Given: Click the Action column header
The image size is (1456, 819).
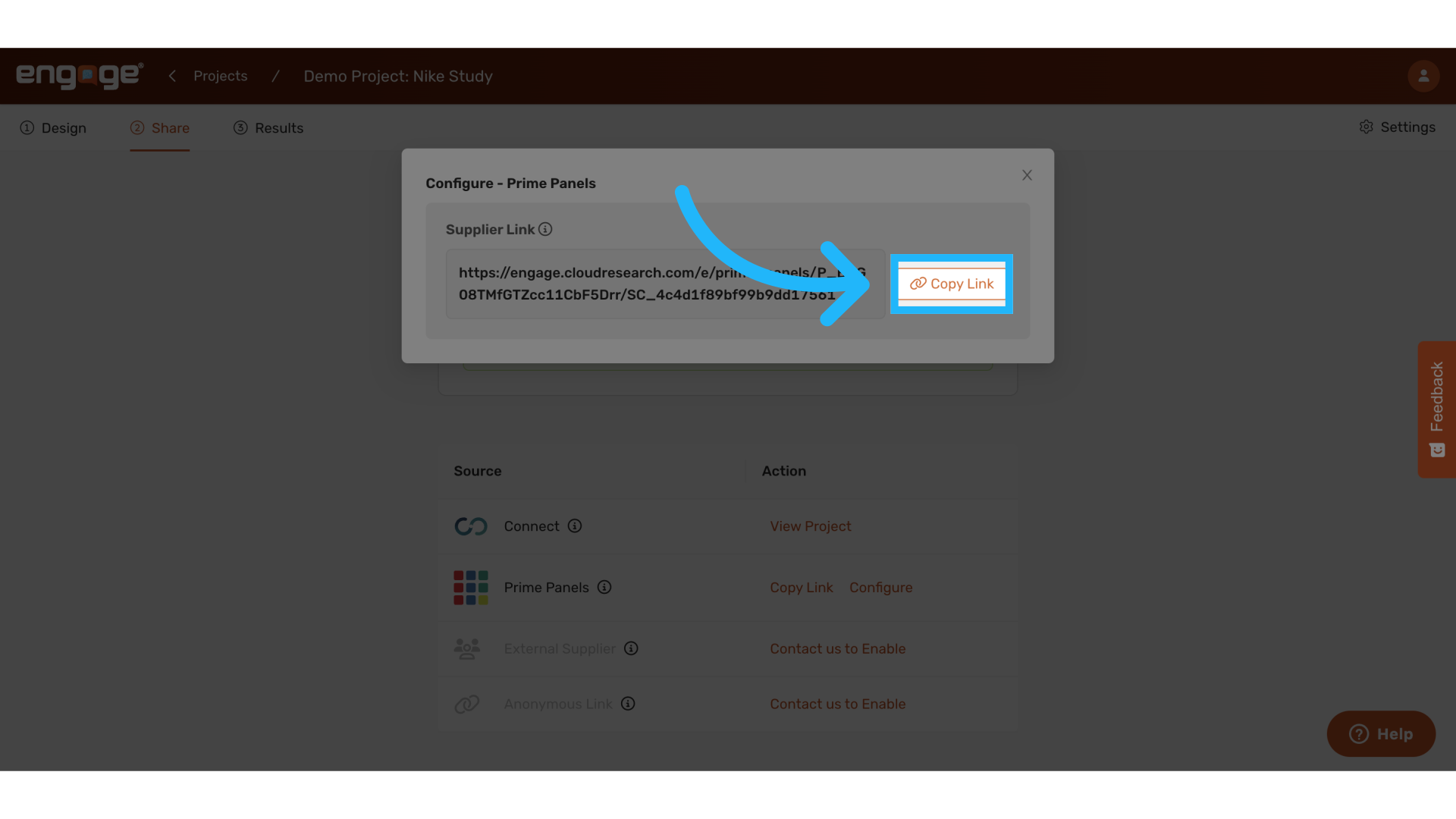Looking at the screenshot, I should pyautogui.click(x=783, y=471).
